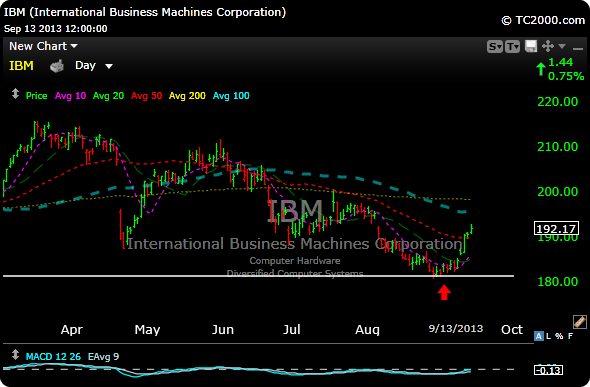Click the 1.44 net change value

(x=561, y=62)
